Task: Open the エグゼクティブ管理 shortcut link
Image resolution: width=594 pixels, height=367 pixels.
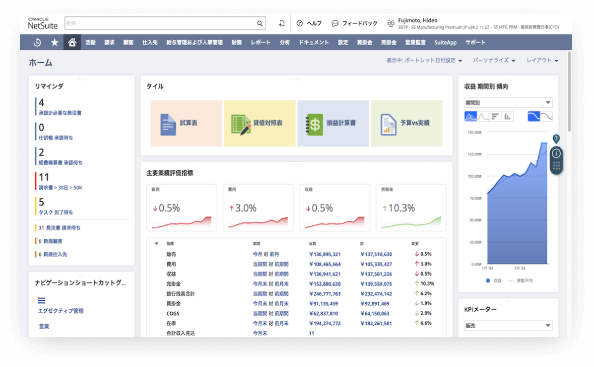Action: click(x=61, y=311)
